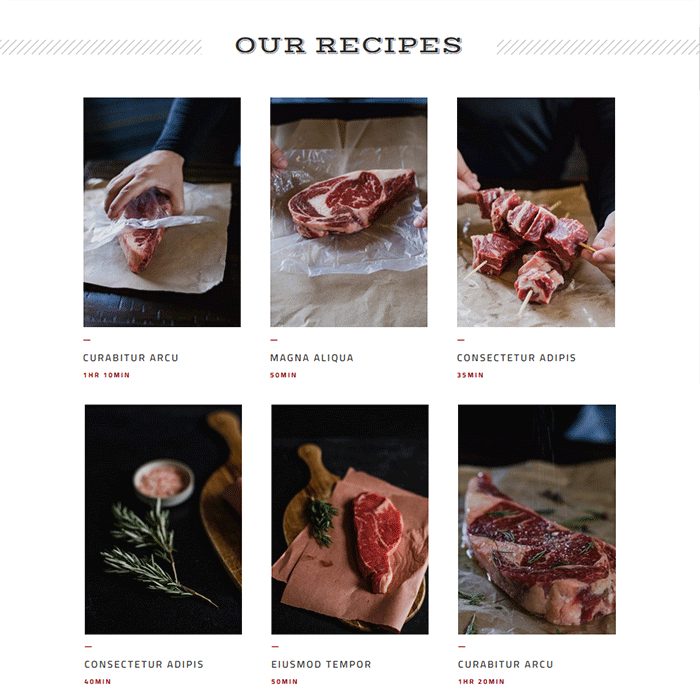The image size is (700, 700).
Task: Click the 1HR 10MIN cooking time label
Action: click(106, 375)
